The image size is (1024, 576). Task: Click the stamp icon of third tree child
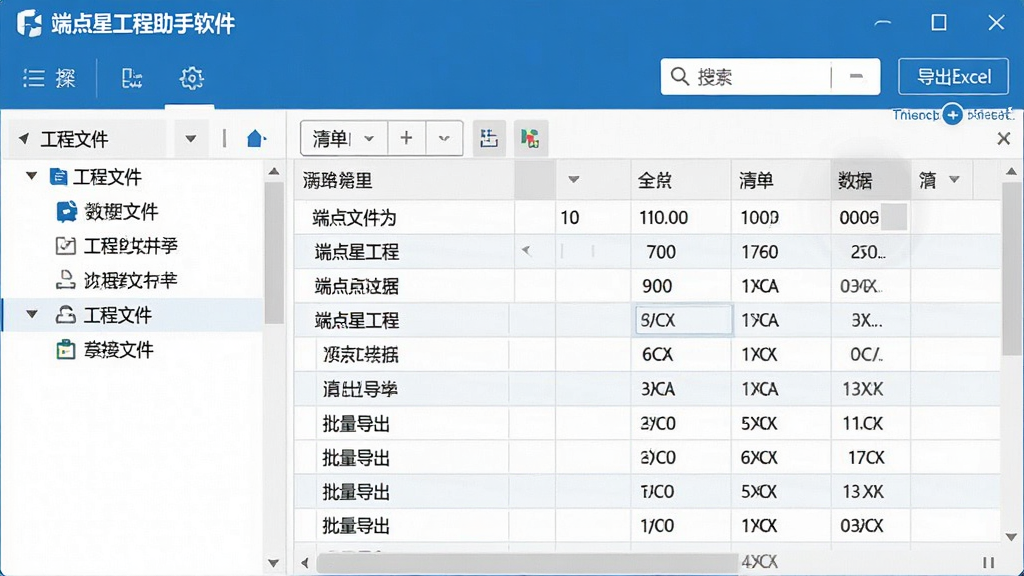coord(65,280)
